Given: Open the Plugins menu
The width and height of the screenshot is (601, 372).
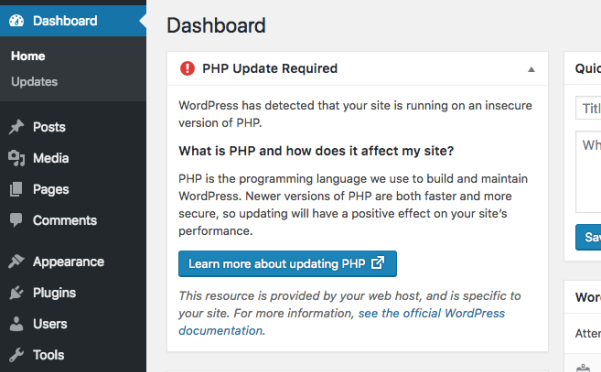Looking at the screenshot, I should click(x=73, y=293).
